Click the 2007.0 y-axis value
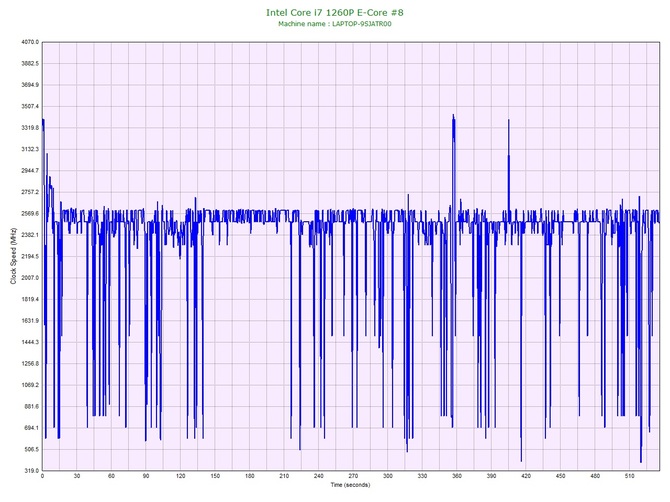670x502 pixels. (x=30, y=278)
